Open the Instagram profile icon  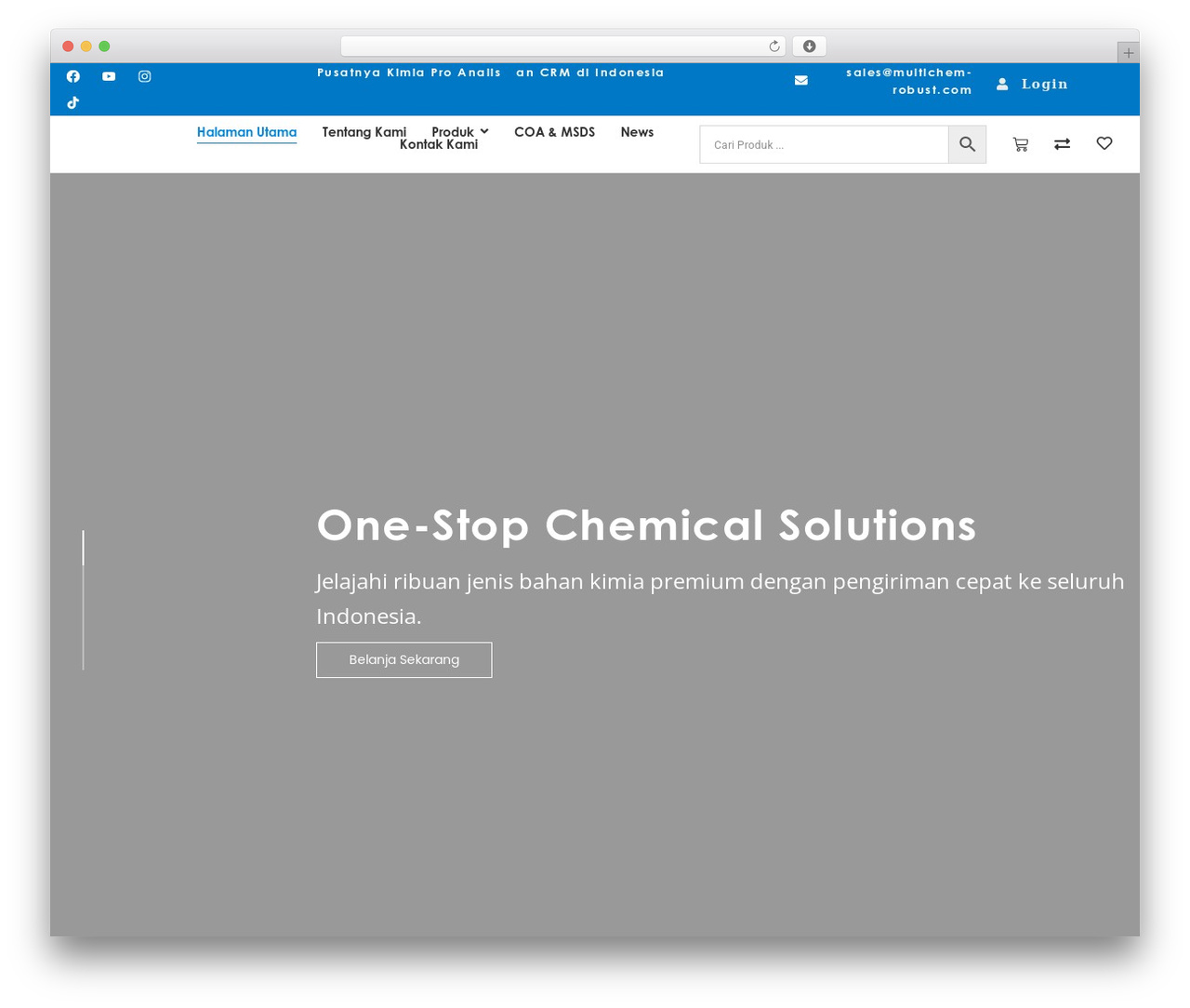[x=145, y=76]
